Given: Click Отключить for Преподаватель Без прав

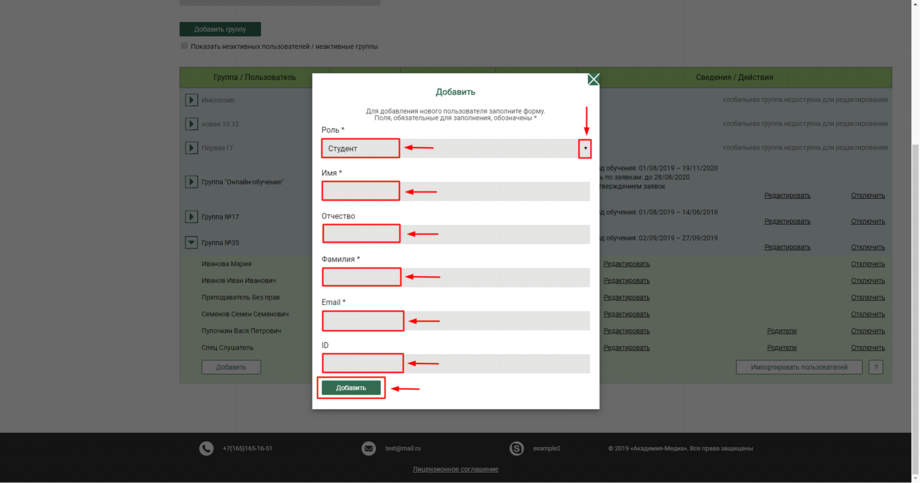Looking at the screenshot, I should [868, 298].
